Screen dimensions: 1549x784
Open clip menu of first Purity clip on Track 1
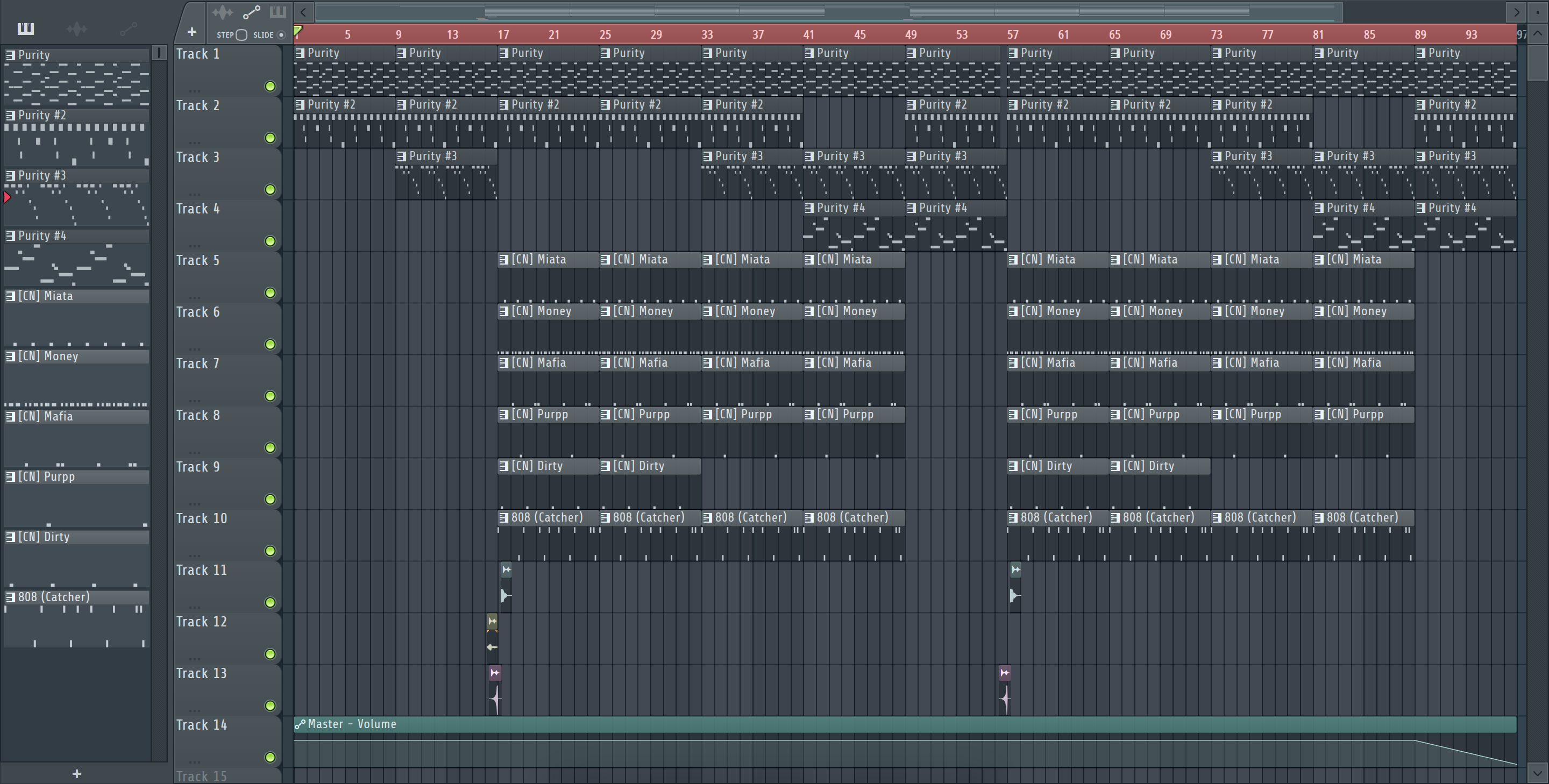300,53
